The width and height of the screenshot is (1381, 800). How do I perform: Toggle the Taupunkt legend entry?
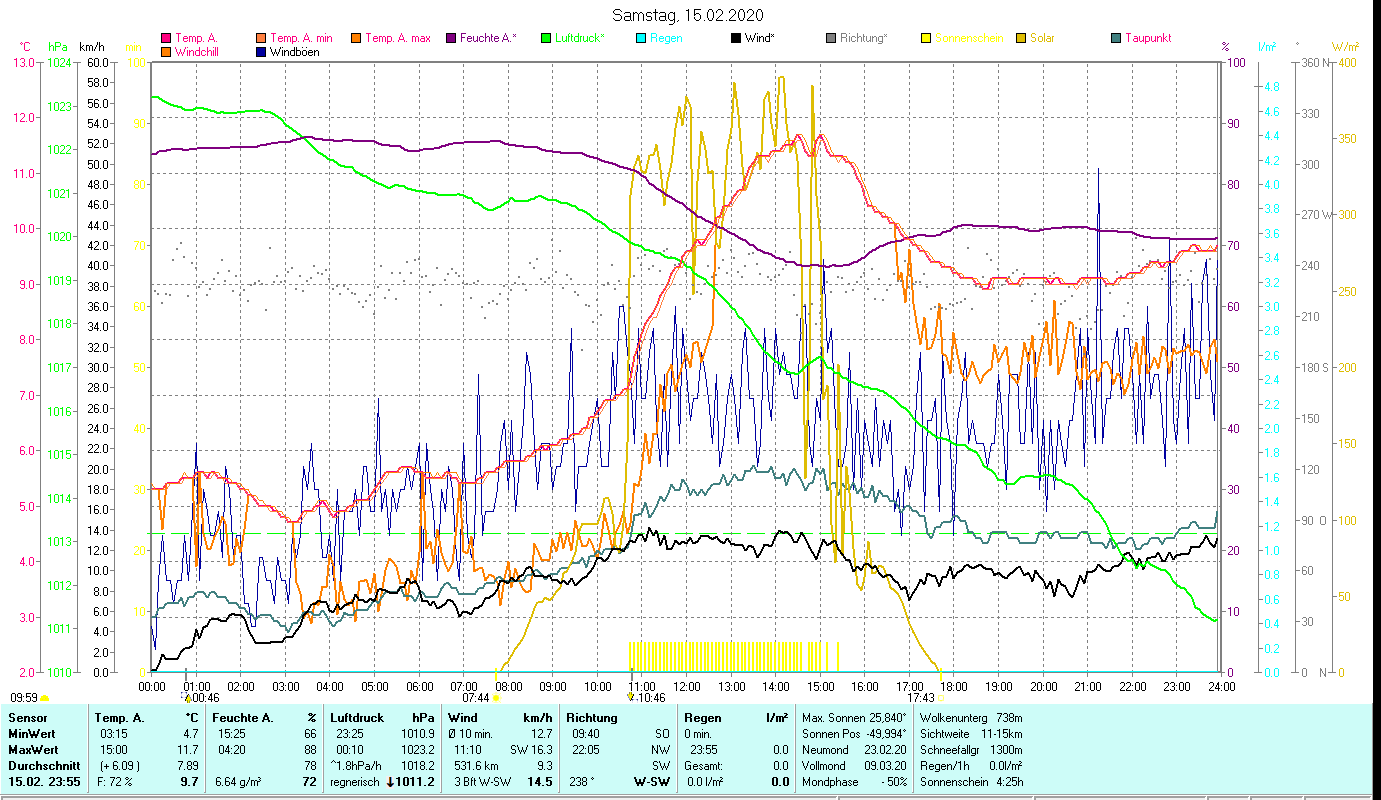(1147, 39)
